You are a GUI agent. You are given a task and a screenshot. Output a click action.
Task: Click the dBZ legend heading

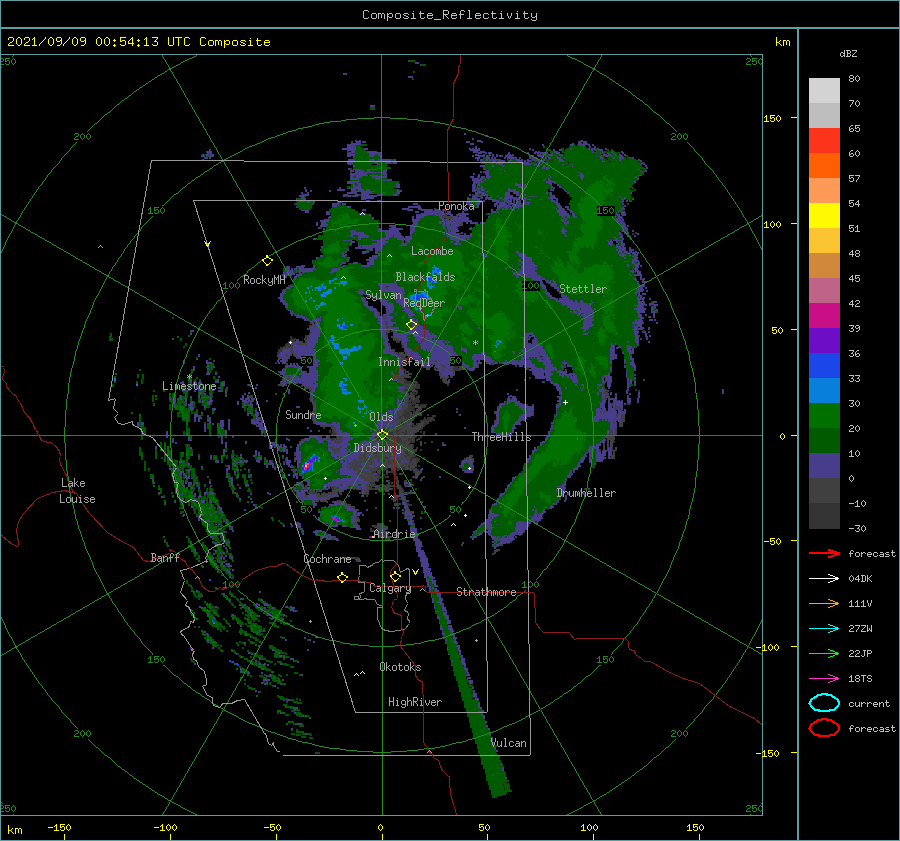click(848, 53)
